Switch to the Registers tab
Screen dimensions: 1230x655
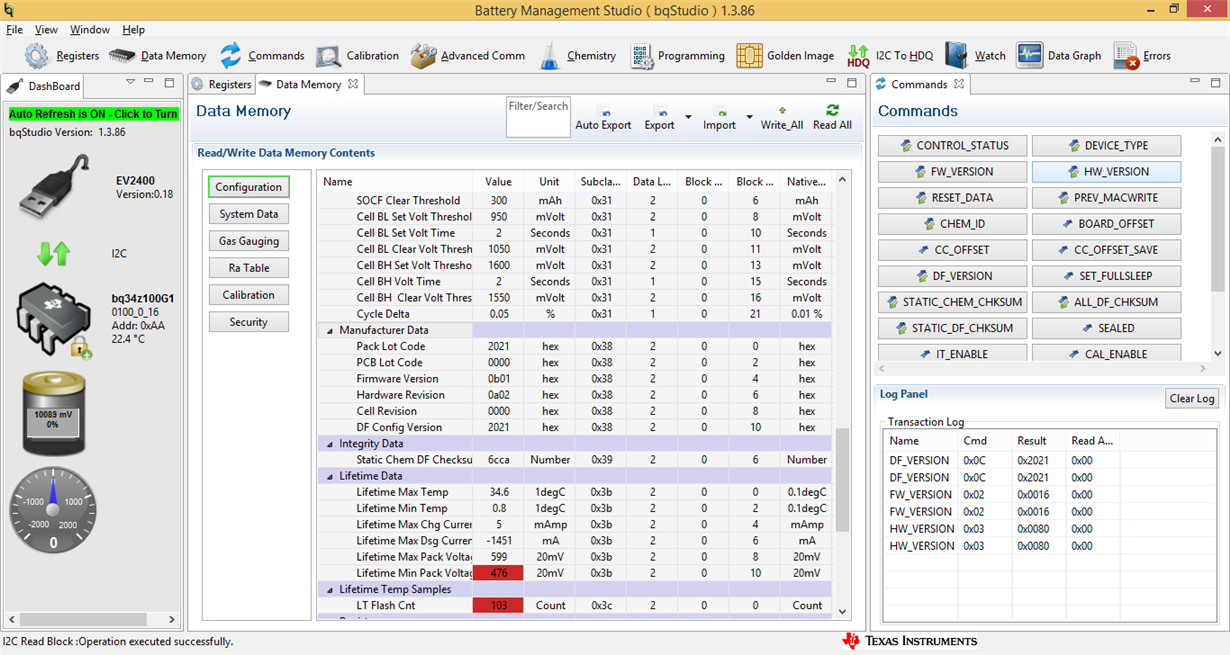click(x=222, y=85)
